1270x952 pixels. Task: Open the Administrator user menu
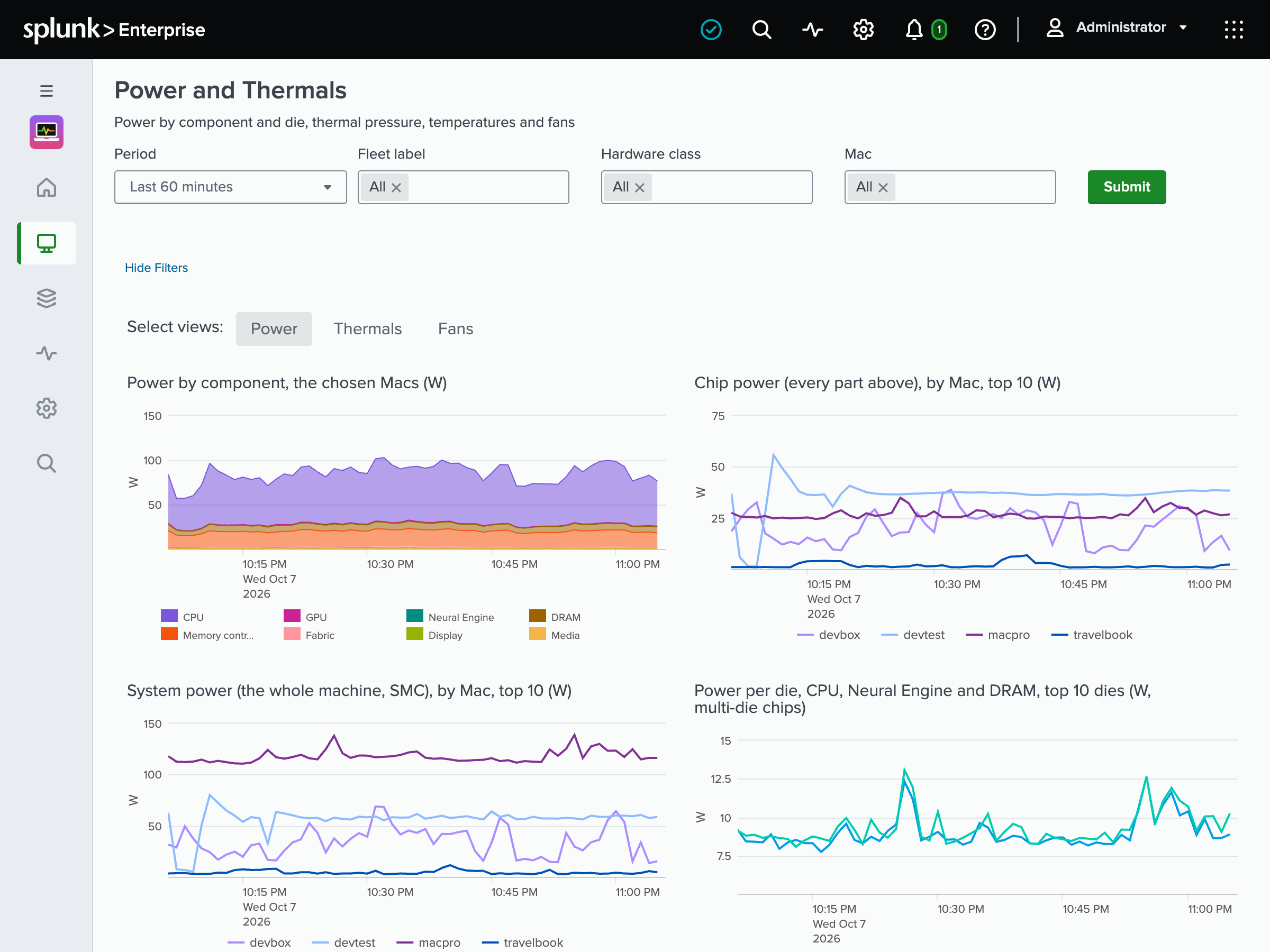1117,28
